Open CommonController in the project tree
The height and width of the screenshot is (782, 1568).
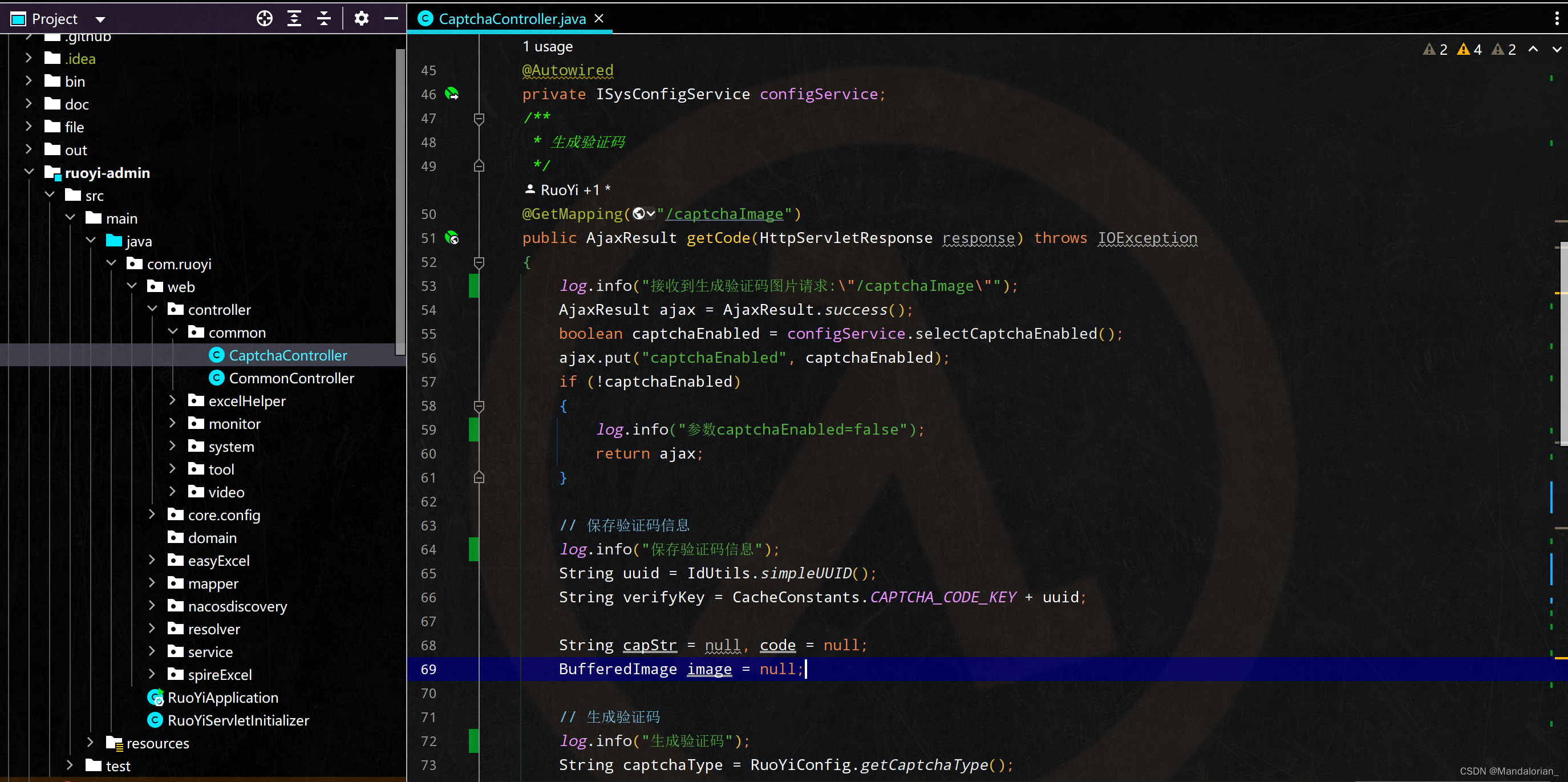pos(291,378)
